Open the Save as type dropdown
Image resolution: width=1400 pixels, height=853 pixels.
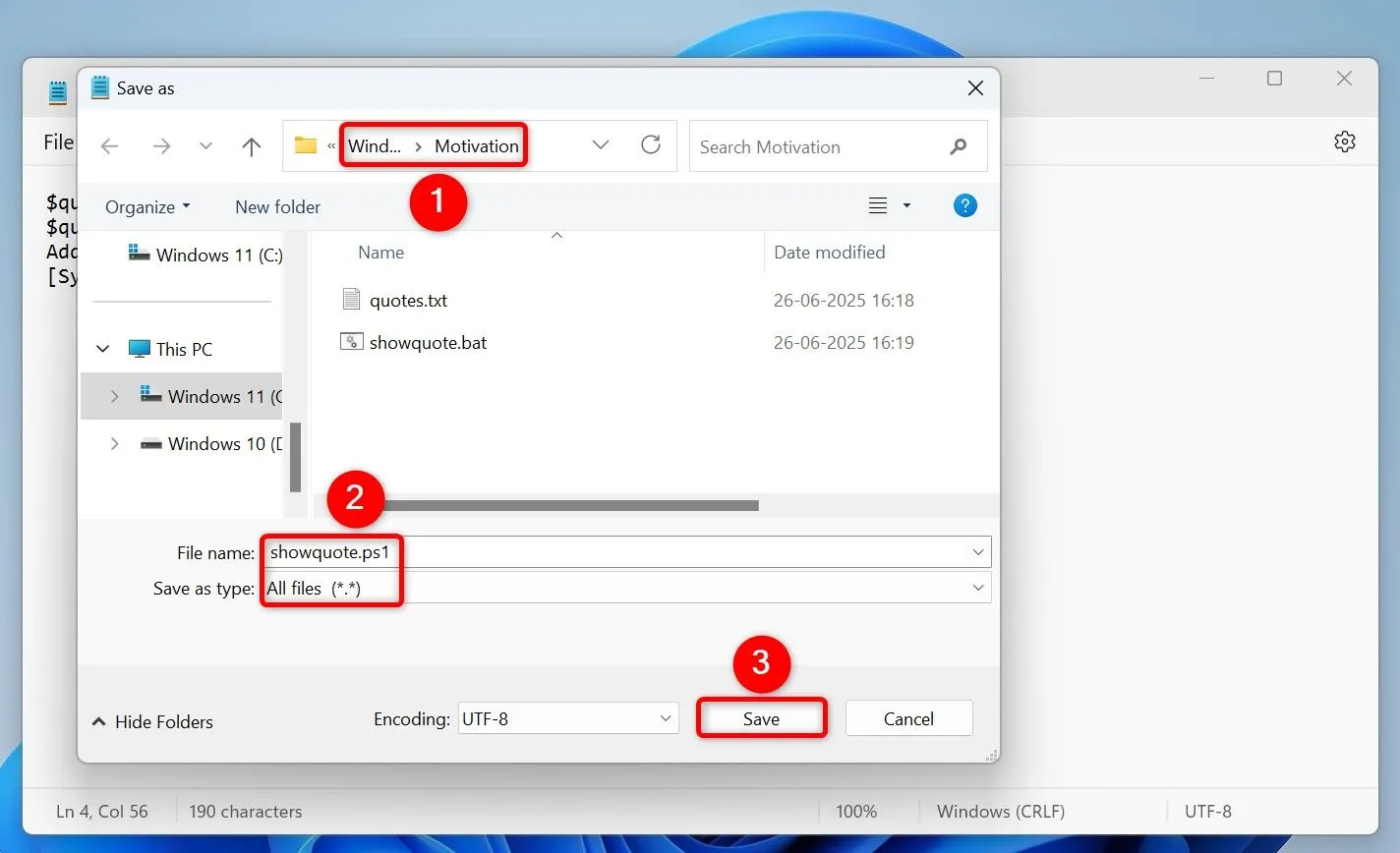coord(977,588)
